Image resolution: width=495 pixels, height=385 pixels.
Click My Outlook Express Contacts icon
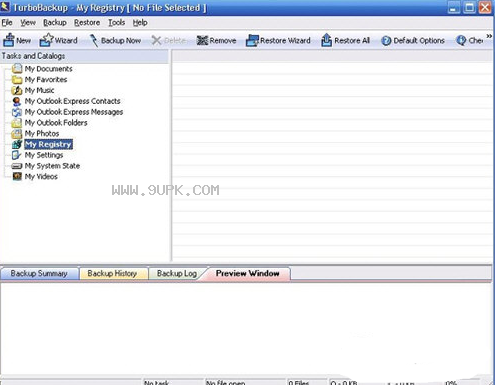(17, 101)
